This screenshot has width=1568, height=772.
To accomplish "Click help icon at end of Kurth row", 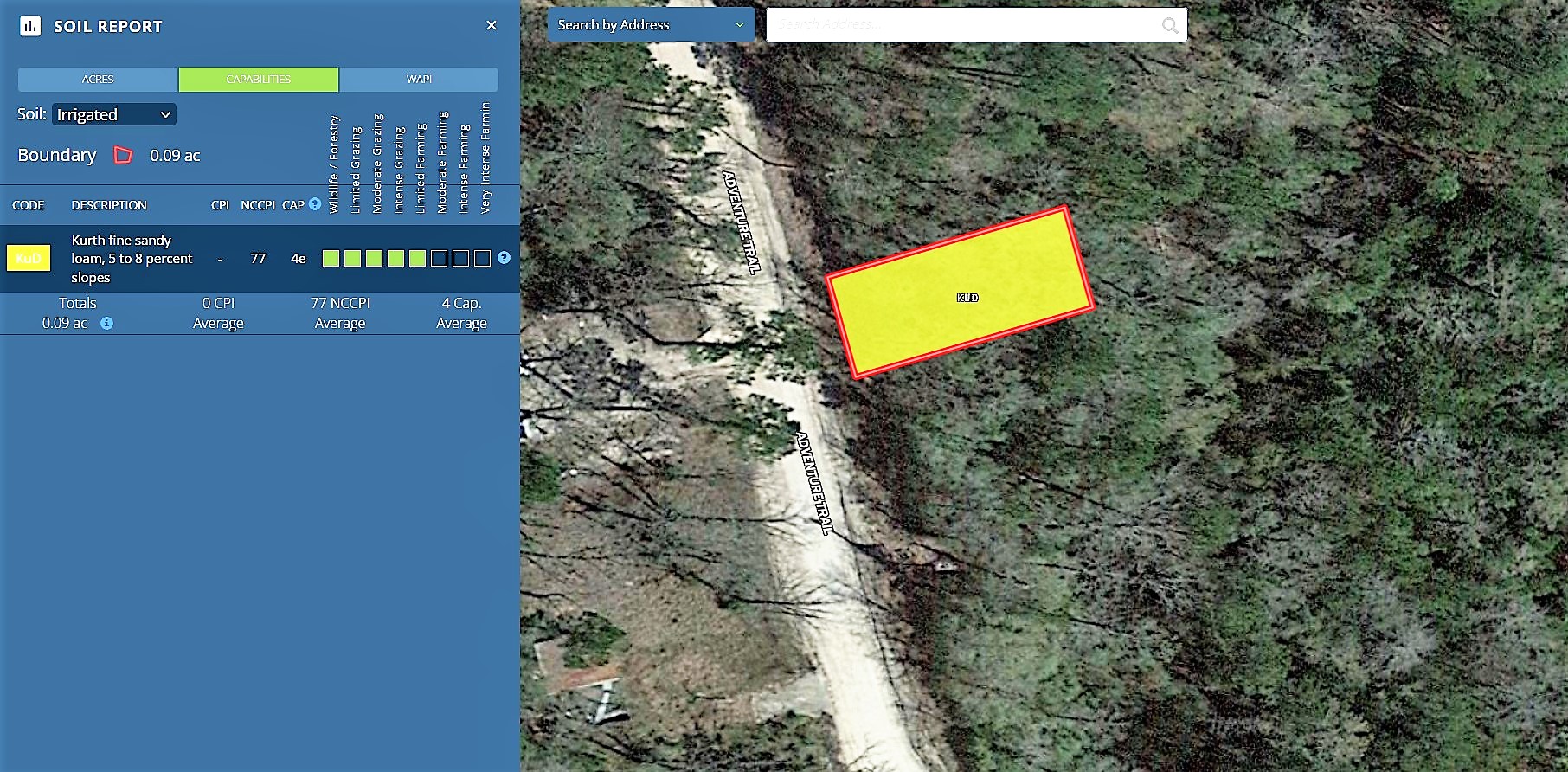I will (504, 258).
